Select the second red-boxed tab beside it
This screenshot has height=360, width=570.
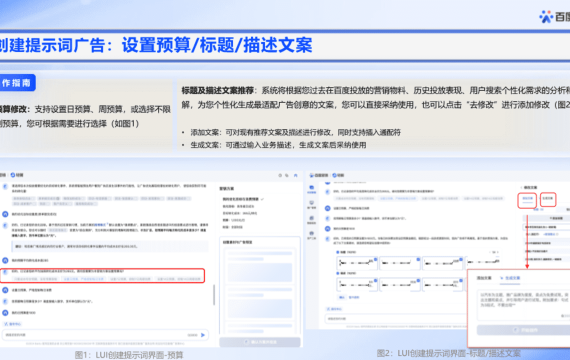click(548, 199)
